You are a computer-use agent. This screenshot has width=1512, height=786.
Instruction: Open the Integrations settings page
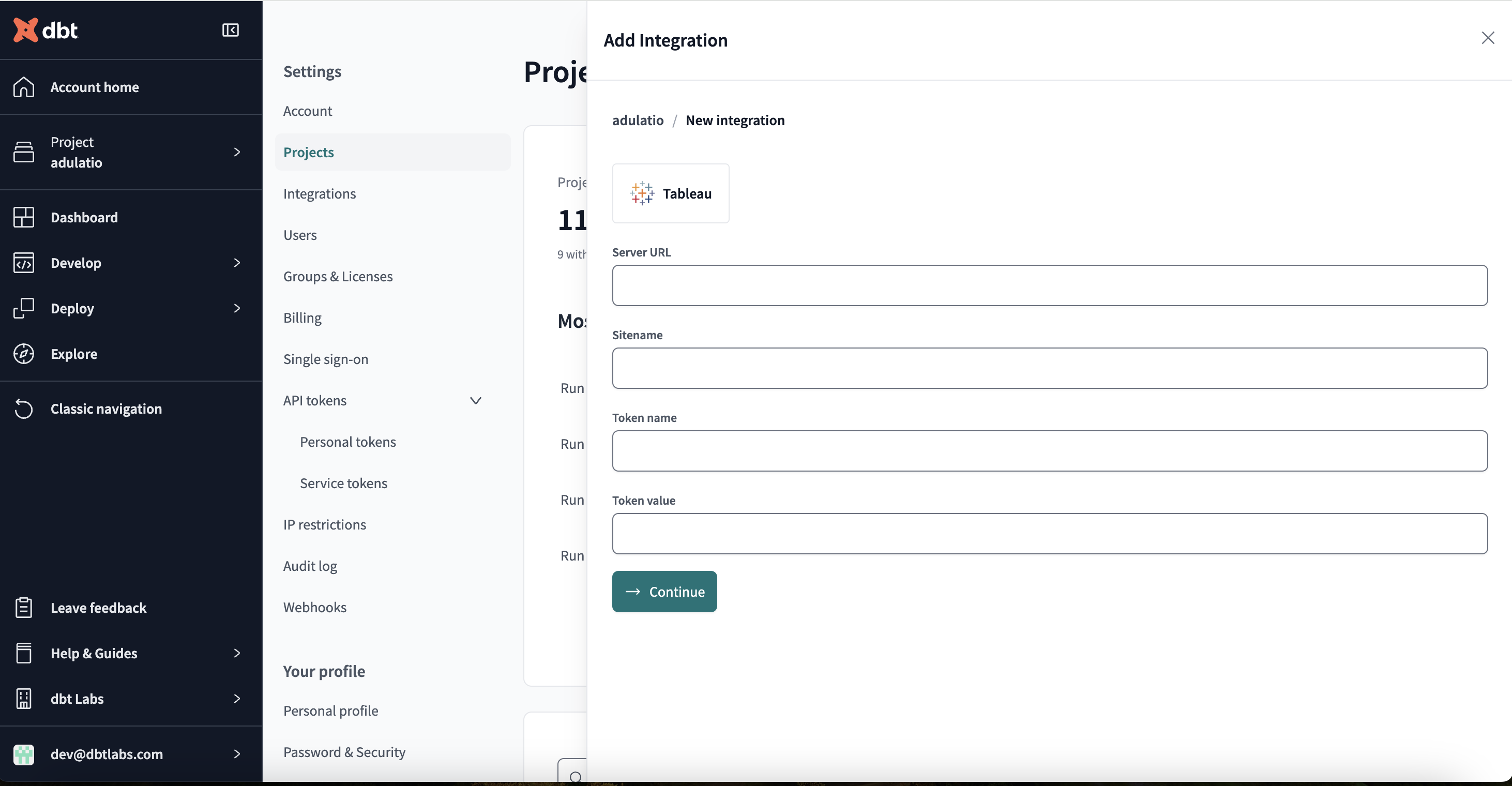(x=319, y=193)
